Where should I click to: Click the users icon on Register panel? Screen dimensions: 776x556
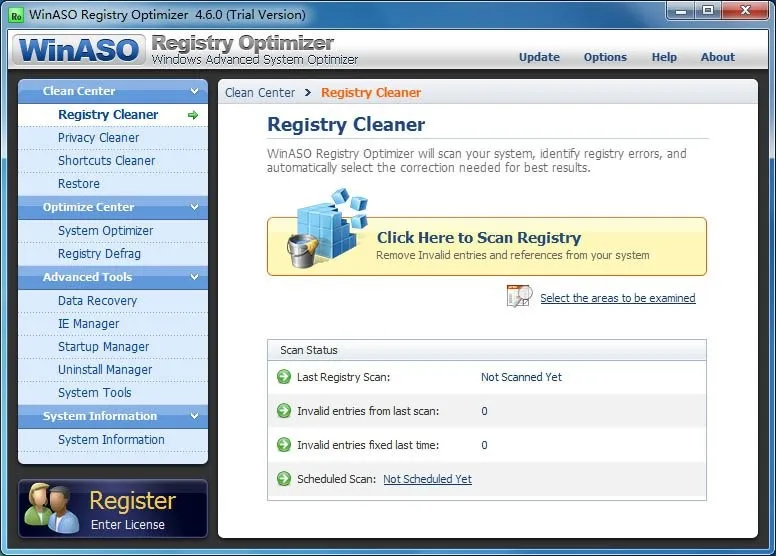pyautogui.click(x=51, y=507)
